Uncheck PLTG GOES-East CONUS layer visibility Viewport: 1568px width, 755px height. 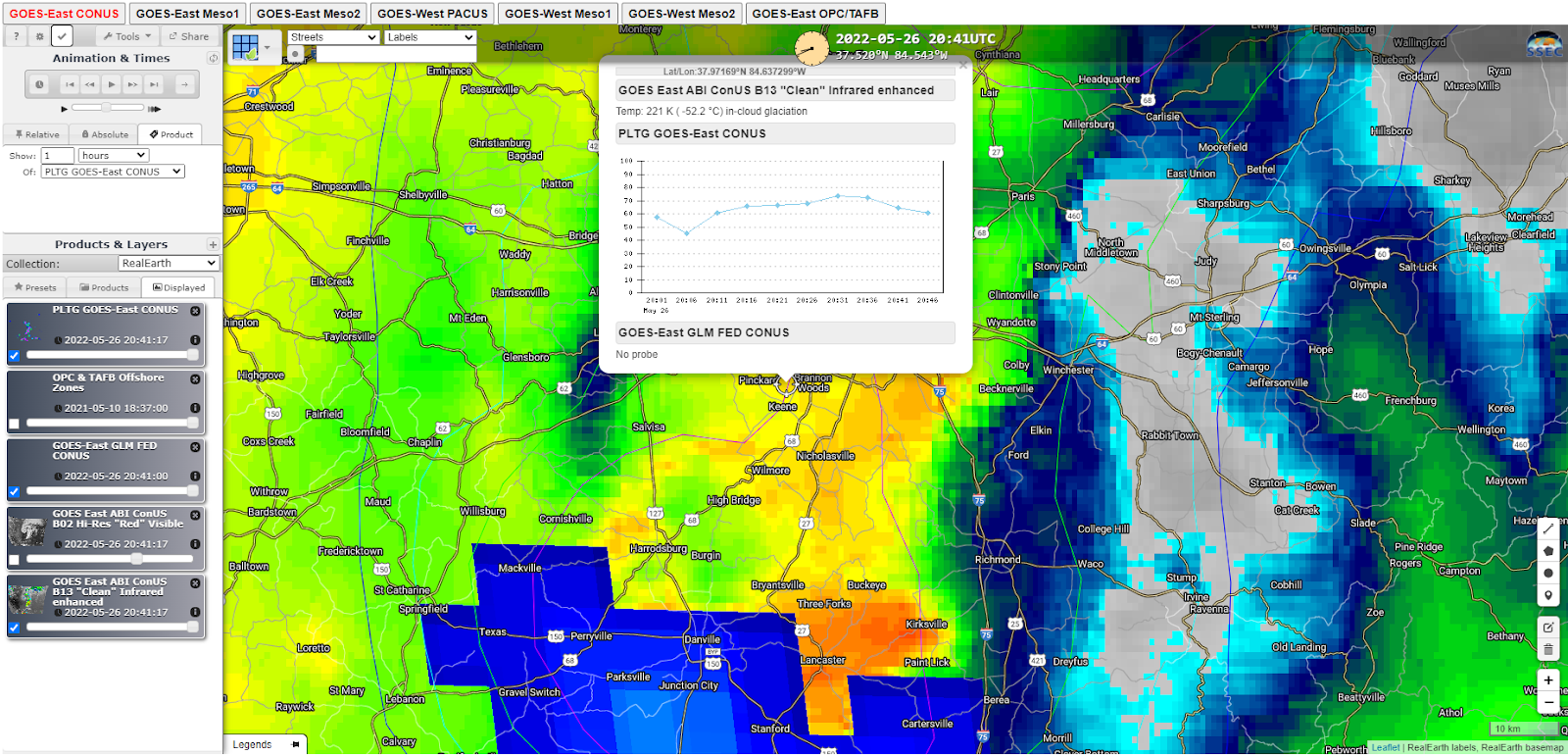[x=14, y=356]
